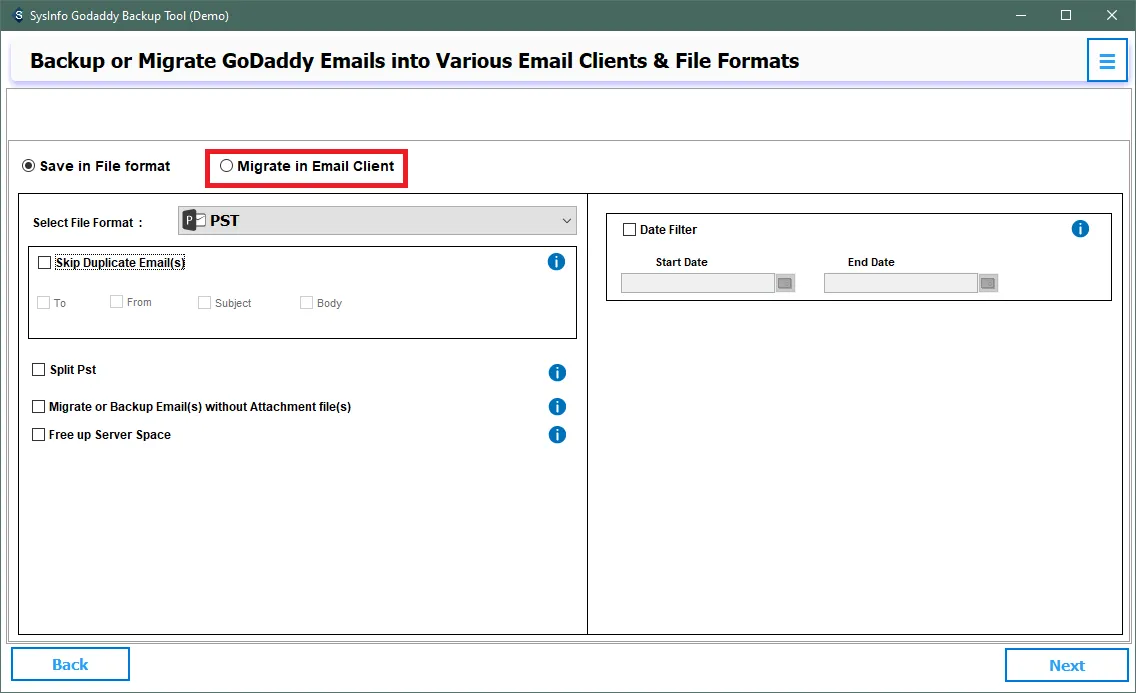Click info icon for without Attachment option
1136x693 pixels.
tap(557, 407)
